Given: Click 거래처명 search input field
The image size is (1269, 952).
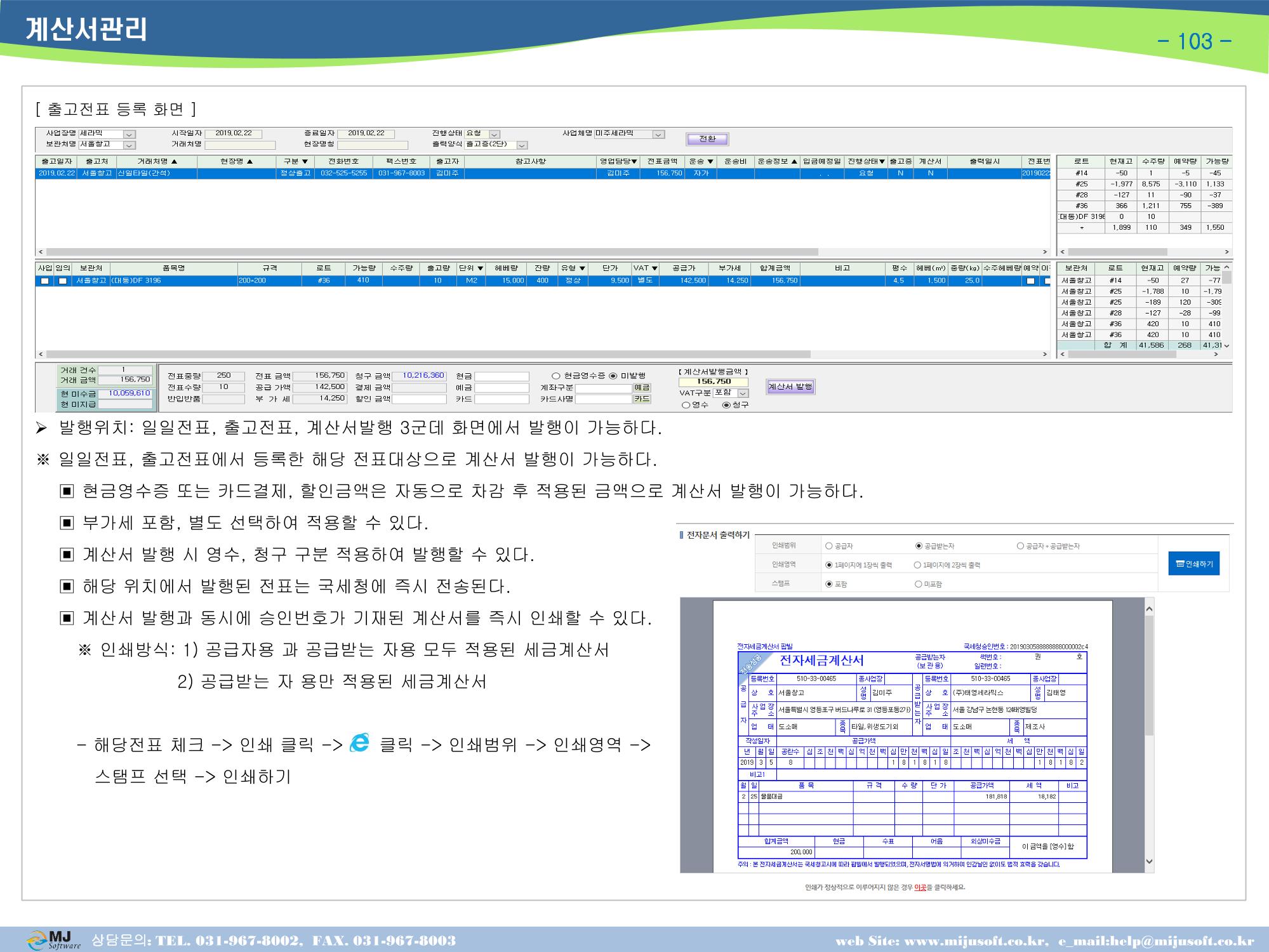Looking at the screenshot, I should click(x=240, y=145).
